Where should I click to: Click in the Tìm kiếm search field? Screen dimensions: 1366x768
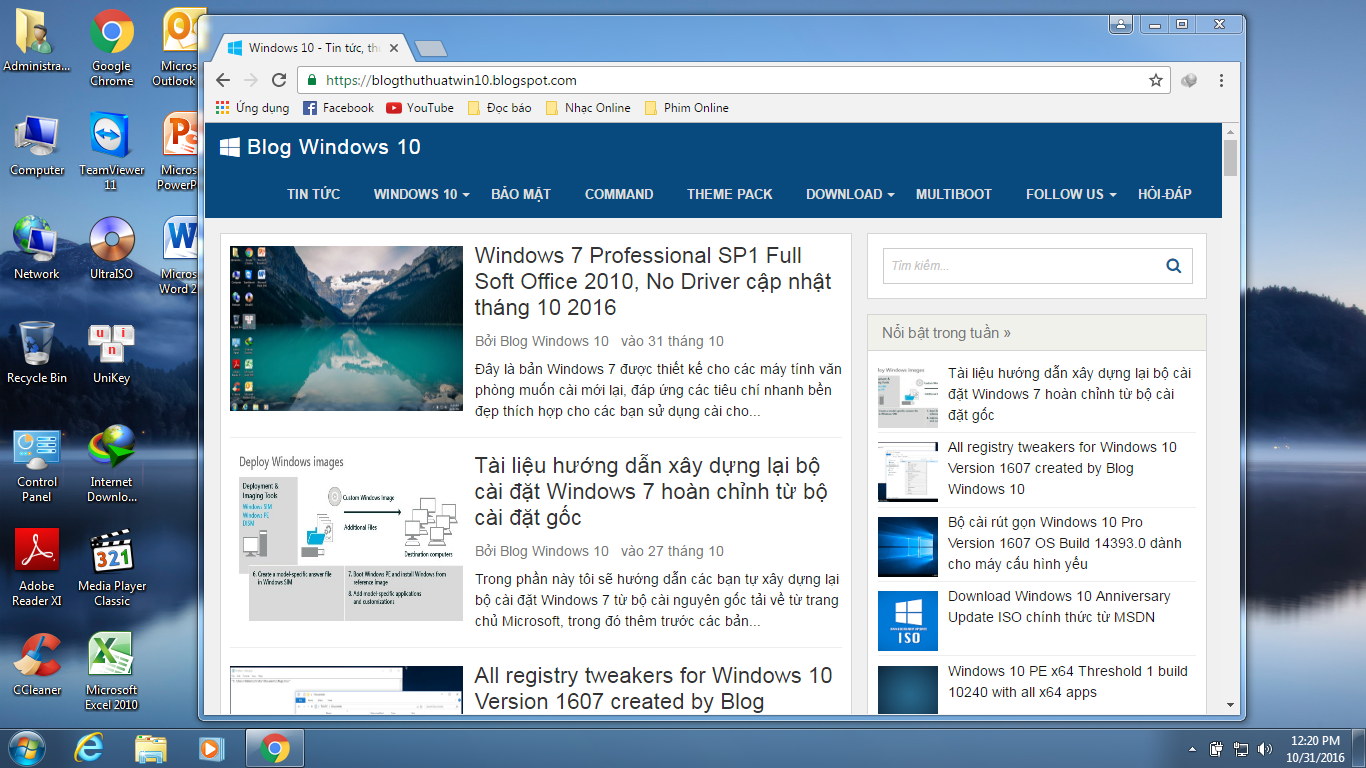pyautogui.click(x=1023, y=266)
